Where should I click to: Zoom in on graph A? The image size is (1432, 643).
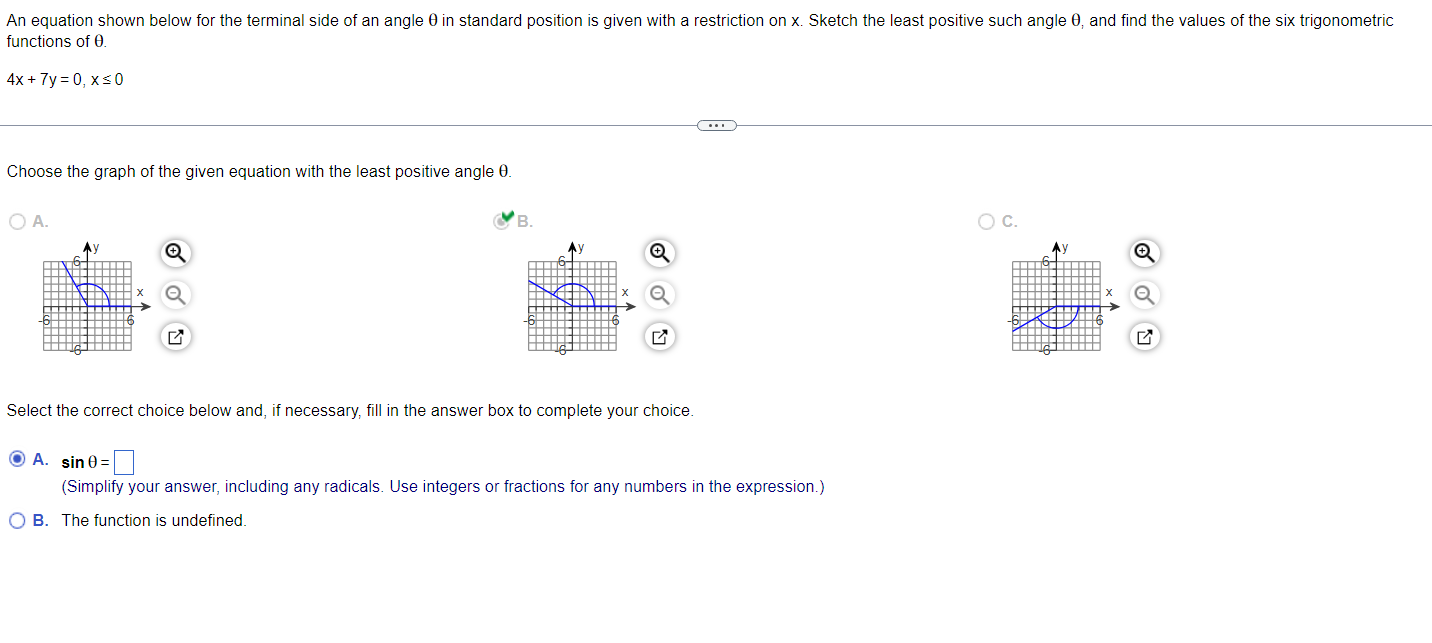click(174, 253)
